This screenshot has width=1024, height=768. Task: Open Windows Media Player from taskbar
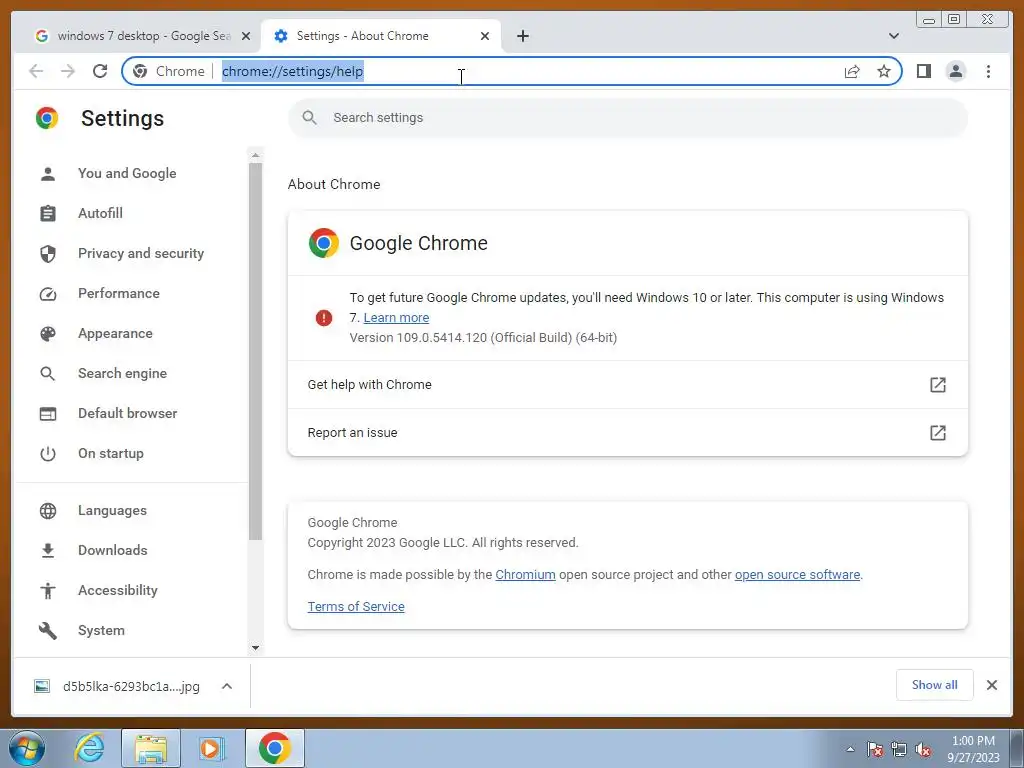click(x=211, y=748)
